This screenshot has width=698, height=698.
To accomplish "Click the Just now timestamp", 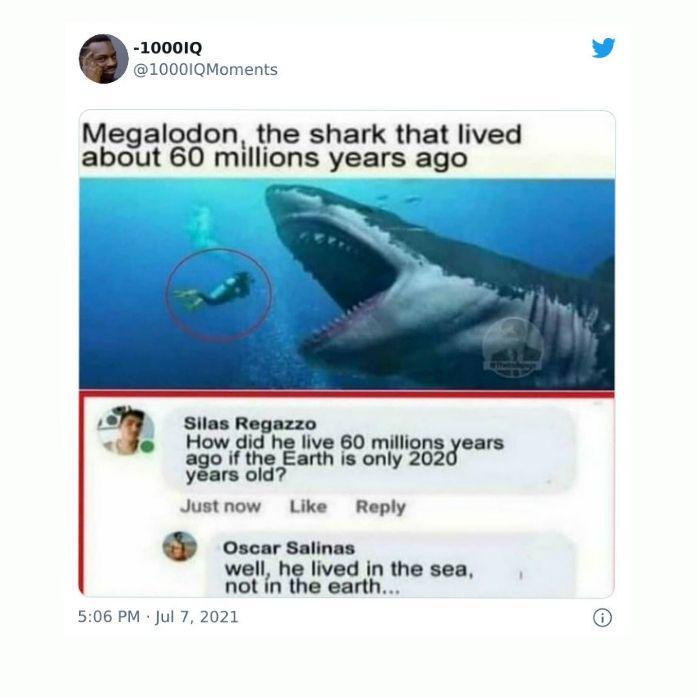I will tap(220, 507).
